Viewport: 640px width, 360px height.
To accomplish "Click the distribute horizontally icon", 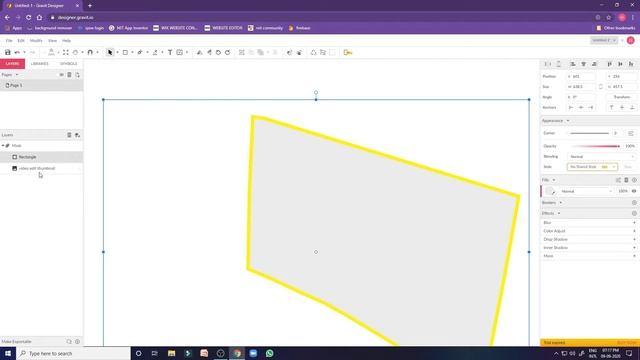I will pos(547,64).
